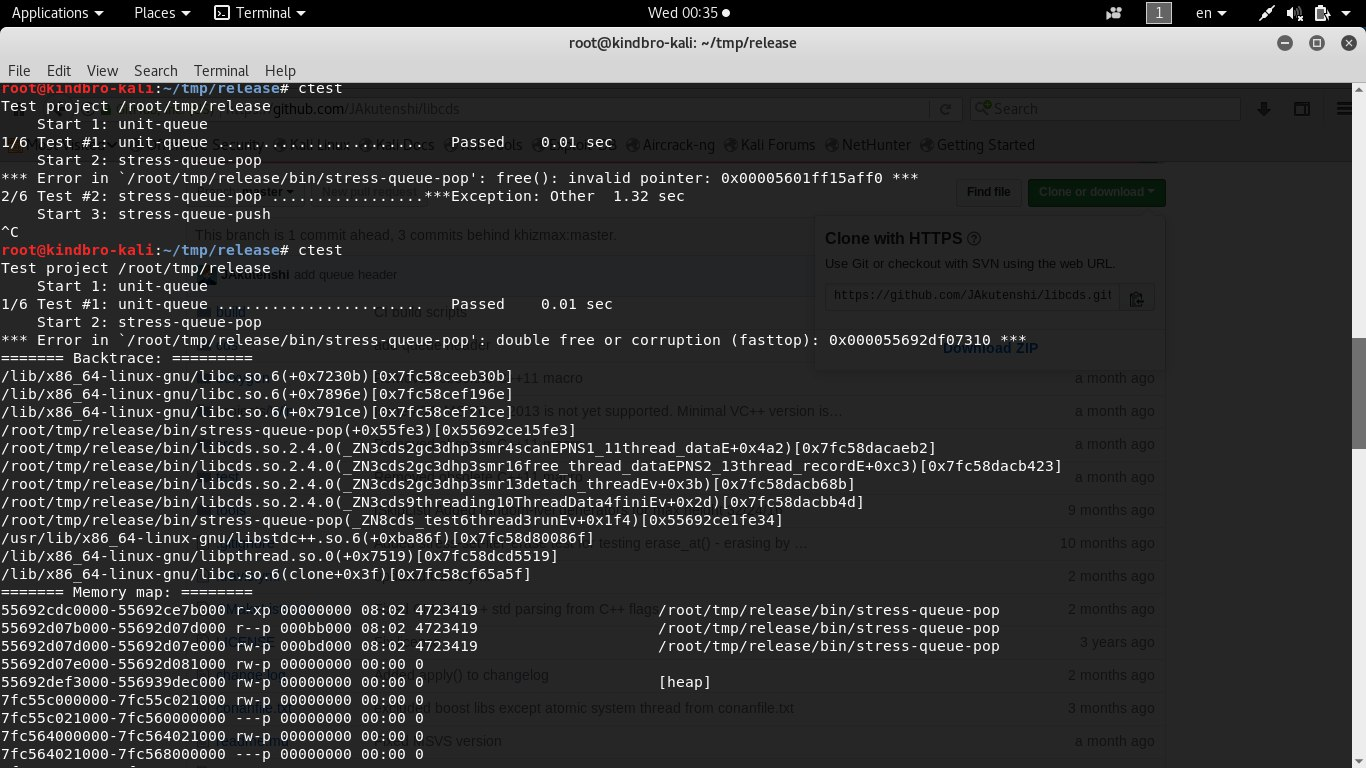Click the 7fc564021000-7fc568000000 memory row
The height and width of the screenshot is (768, 1366).
212,754
